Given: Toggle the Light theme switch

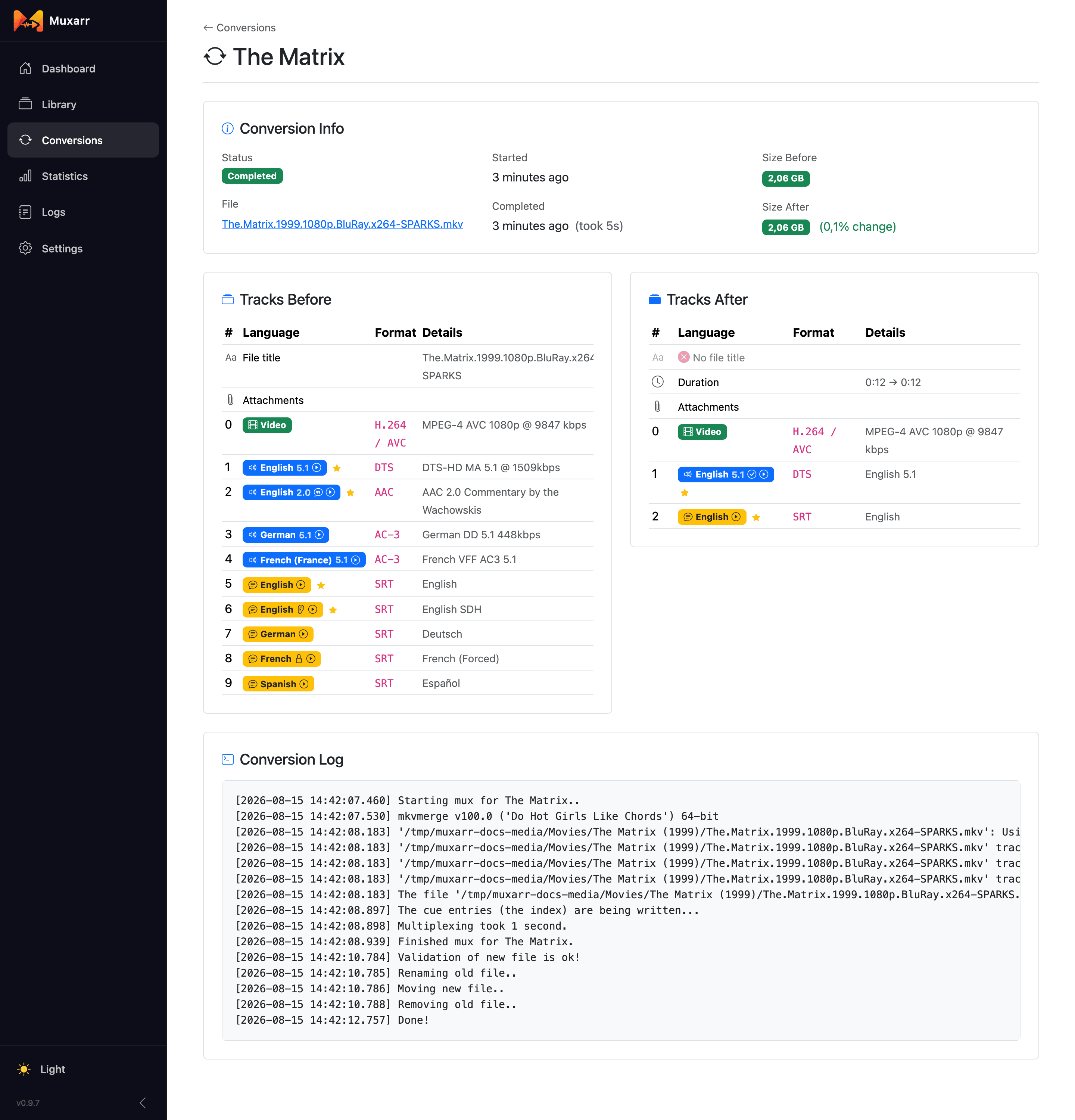Looking at the screenshot, I should [x=42, y=1069].
